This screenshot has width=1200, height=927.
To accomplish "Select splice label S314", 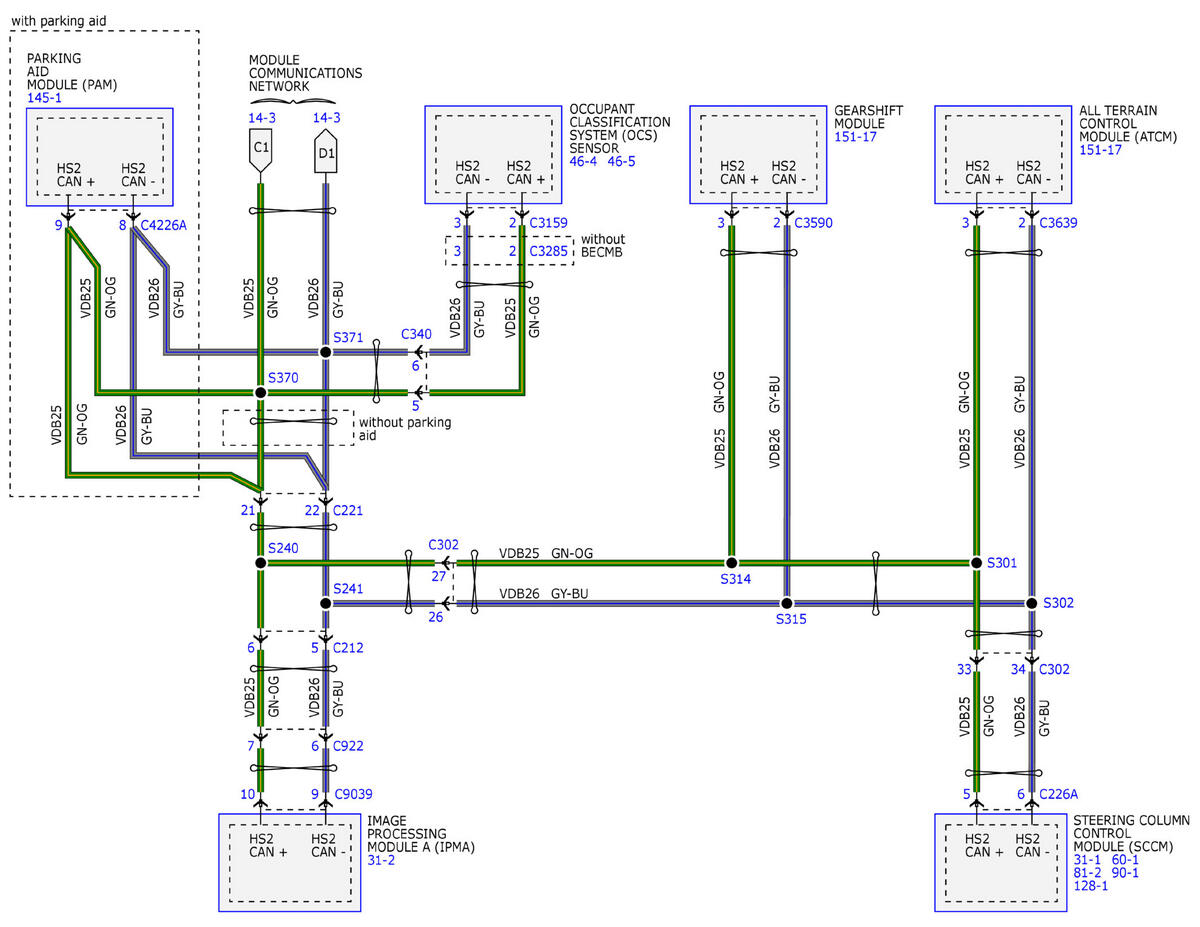I will coord(733,579).
